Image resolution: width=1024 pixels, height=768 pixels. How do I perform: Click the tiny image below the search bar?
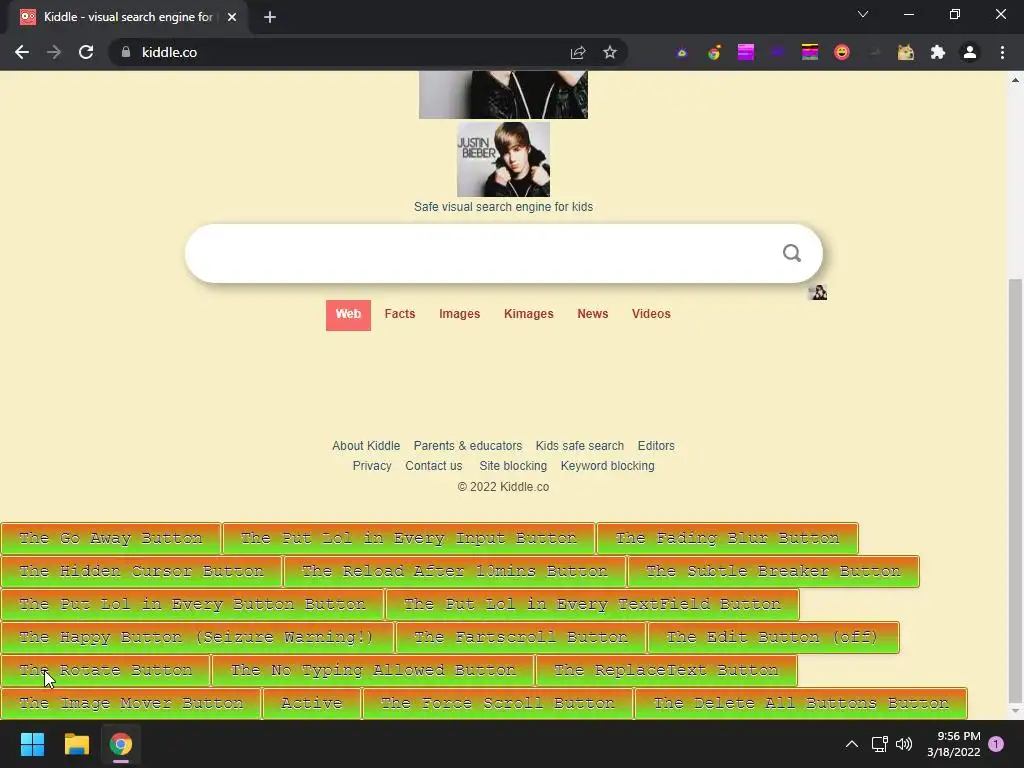(818, 292)
